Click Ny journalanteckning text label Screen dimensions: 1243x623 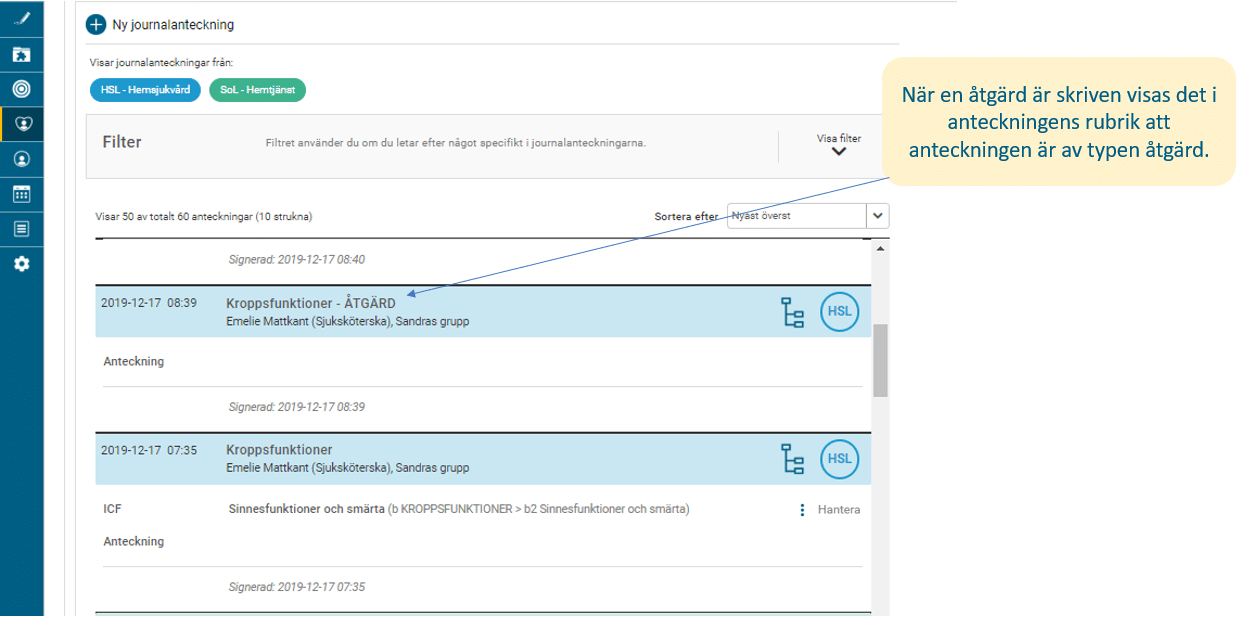173,24
